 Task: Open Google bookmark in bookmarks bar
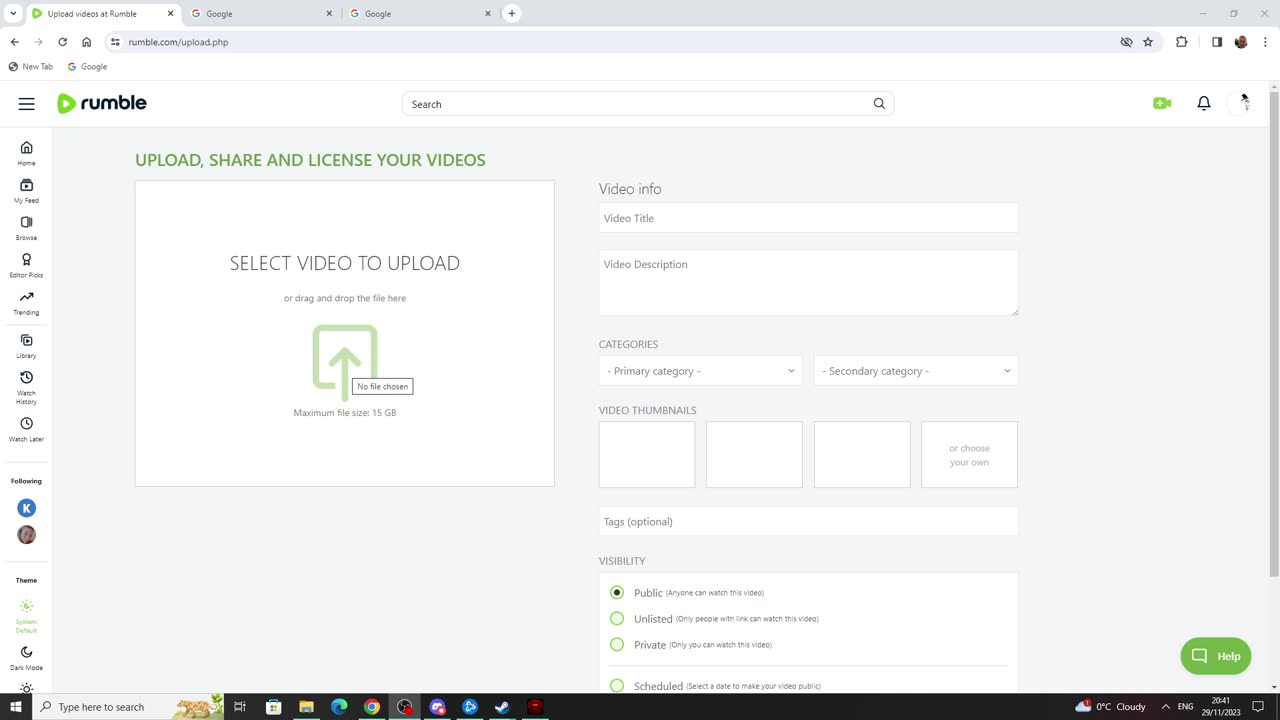[87, 66]
